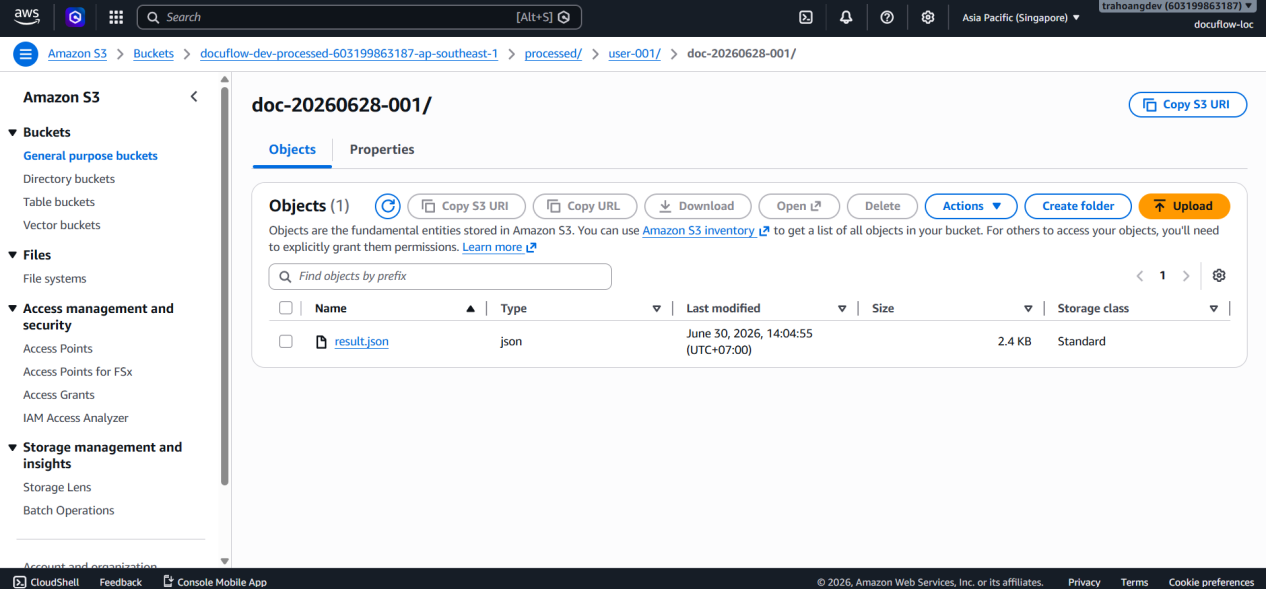
Task: Select all objects header checkbox
Action: [286, 308]
